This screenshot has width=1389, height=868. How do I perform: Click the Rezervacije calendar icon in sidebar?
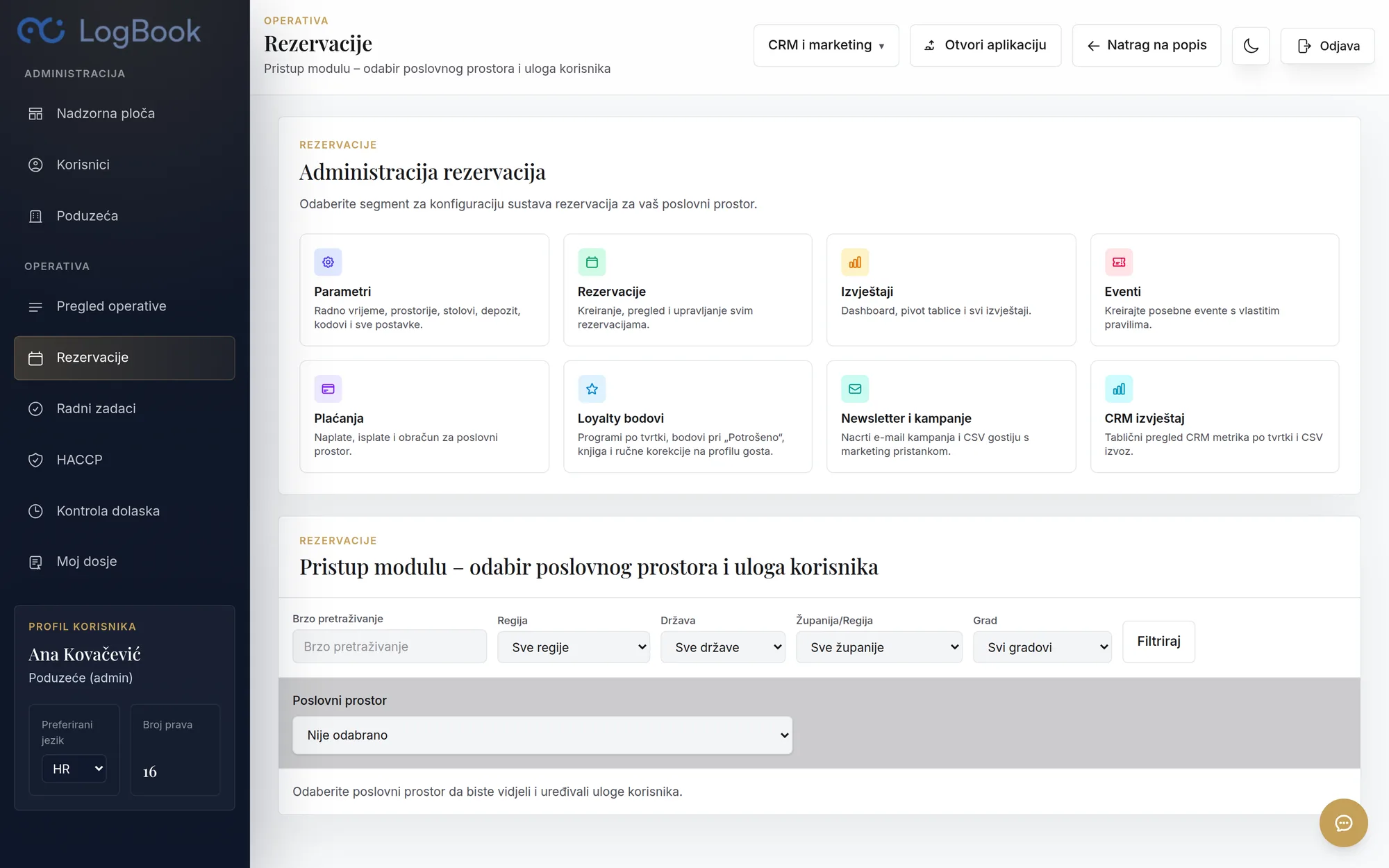click(x=35, y=358)
